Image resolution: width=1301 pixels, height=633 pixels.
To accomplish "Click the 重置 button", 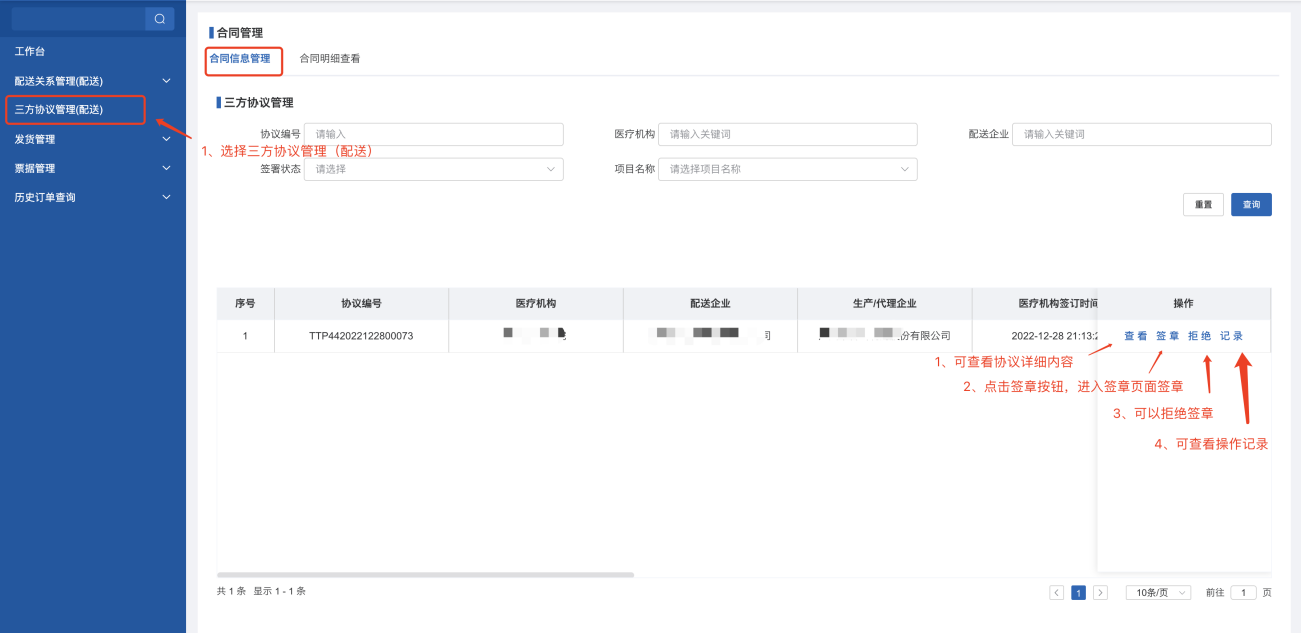I will pos(1203,204).
